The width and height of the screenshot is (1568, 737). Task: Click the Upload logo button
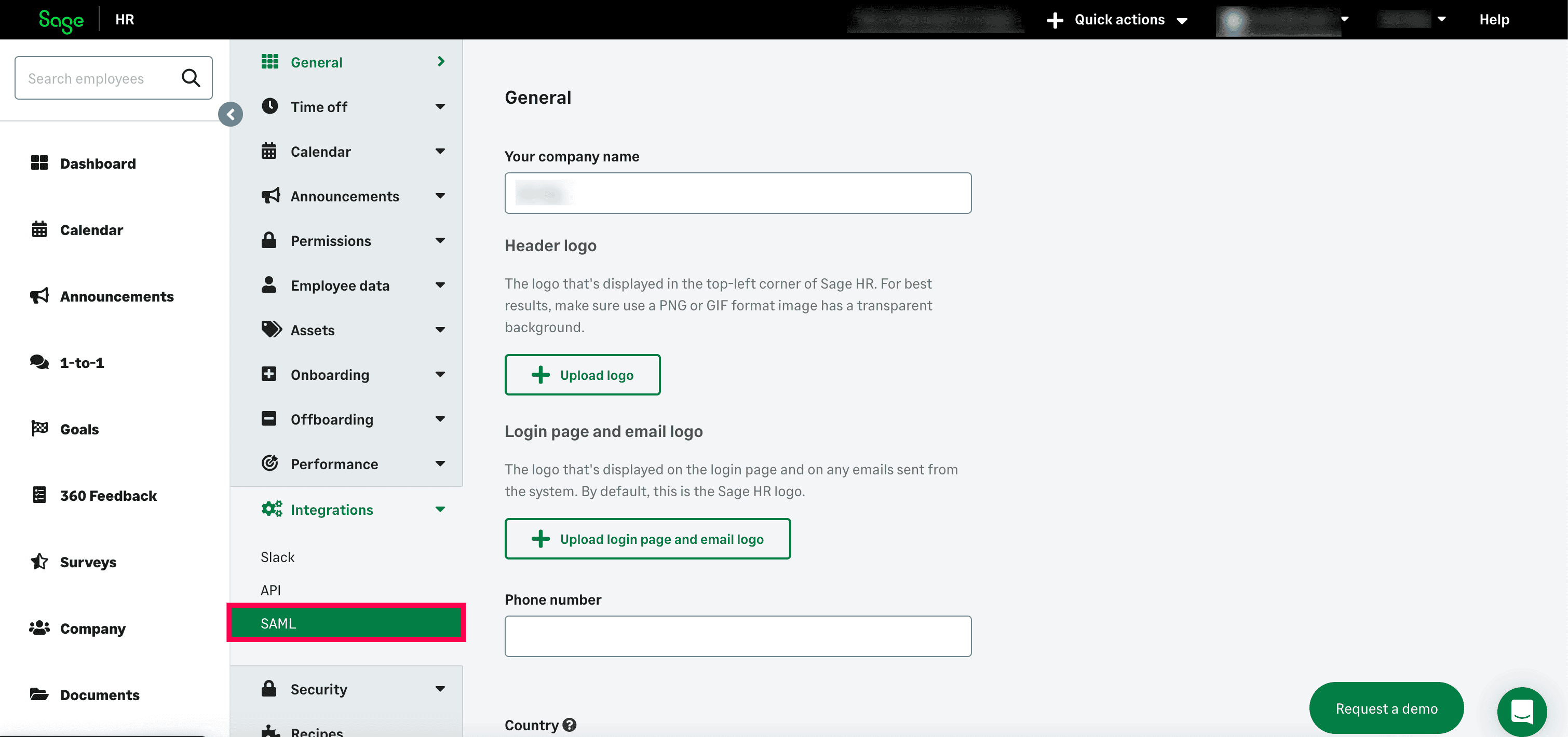[582, 375]
